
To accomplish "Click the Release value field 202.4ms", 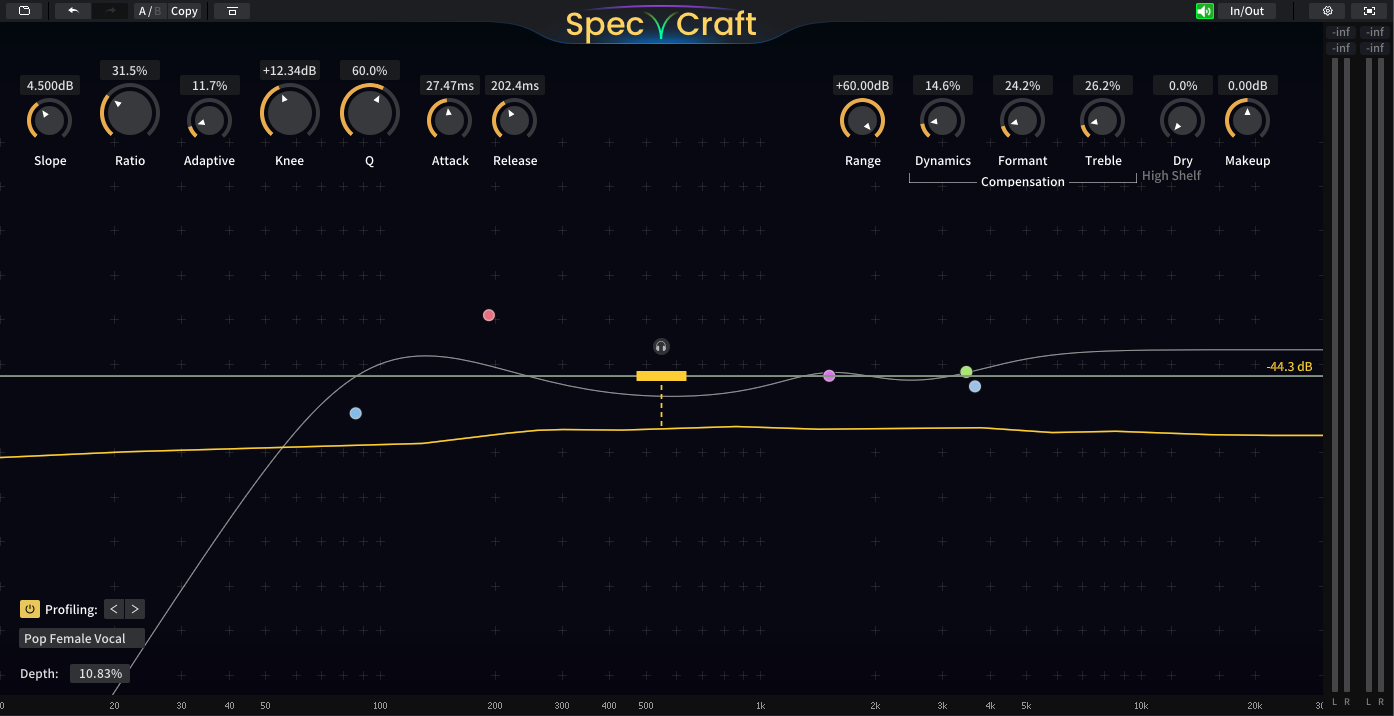I will (515, 86).
